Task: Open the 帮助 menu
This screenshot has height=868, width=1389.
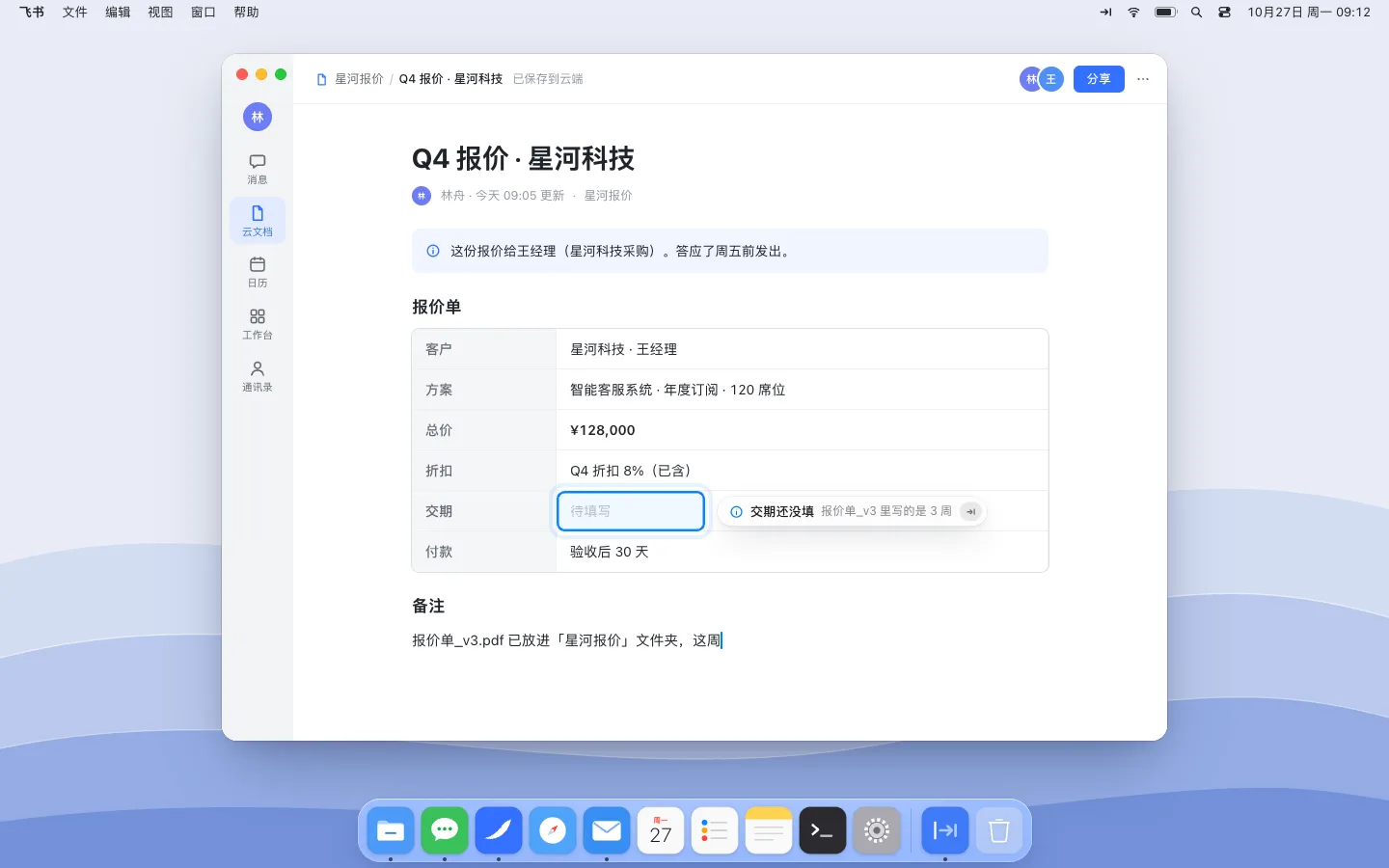Action: tap(246, 13)
